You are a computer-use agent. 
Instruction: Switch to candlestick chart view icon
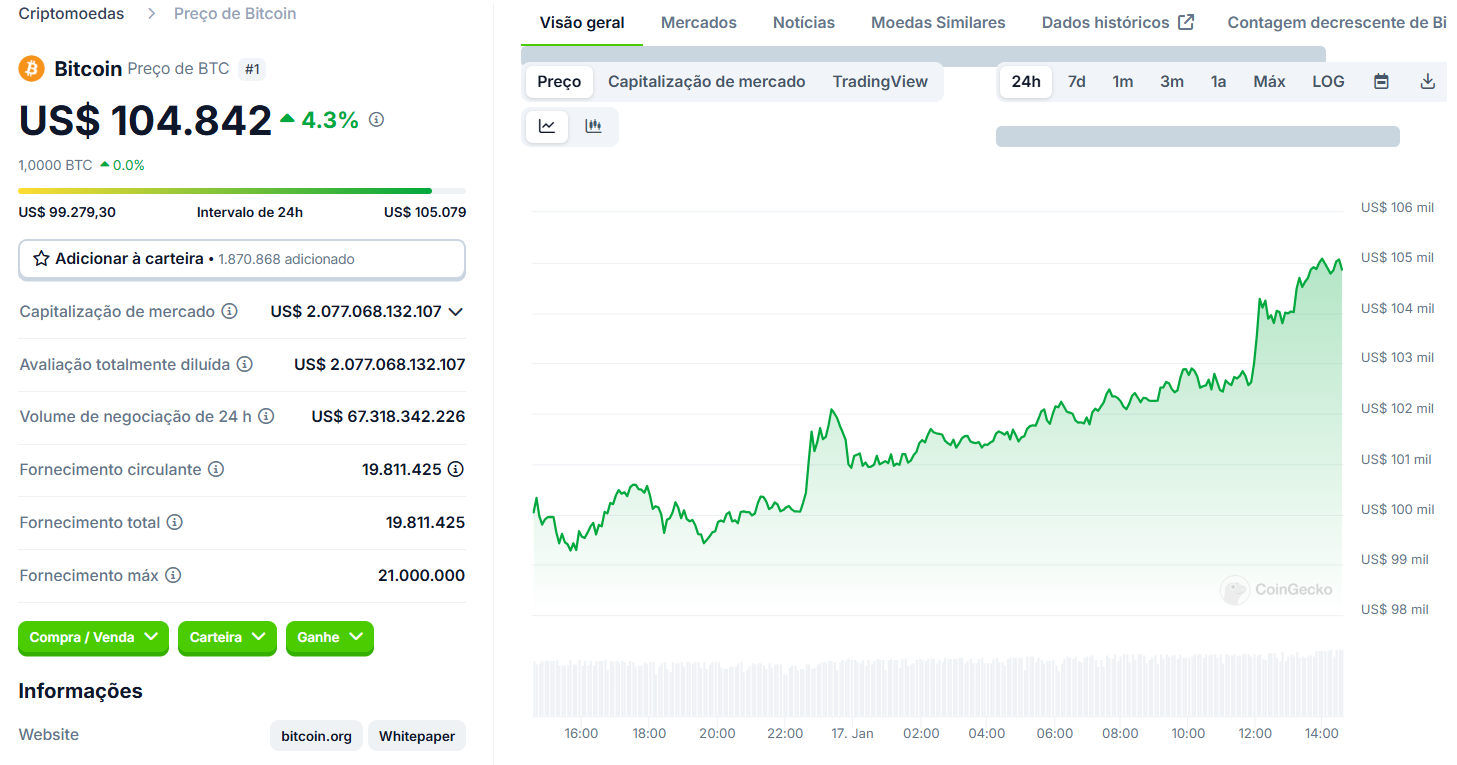593,127
